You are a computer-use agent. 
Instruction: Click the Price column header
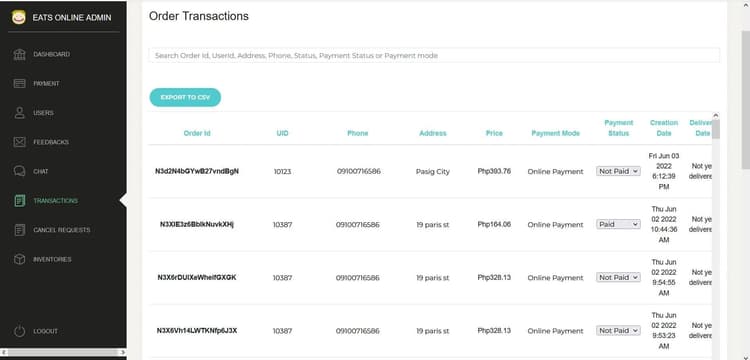[494, 133]
